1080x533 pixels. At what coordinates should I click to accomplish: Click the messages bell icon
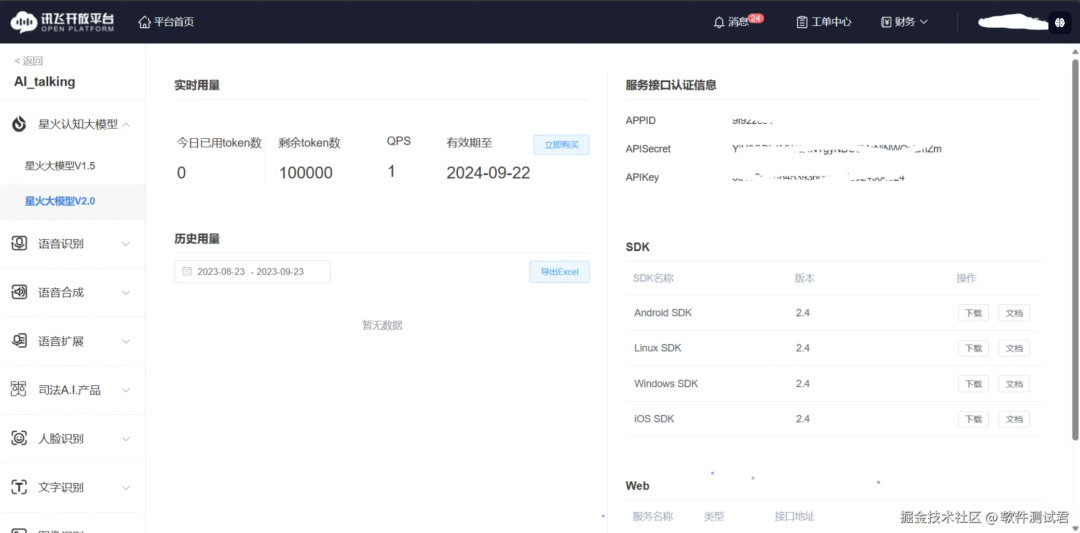719,22
